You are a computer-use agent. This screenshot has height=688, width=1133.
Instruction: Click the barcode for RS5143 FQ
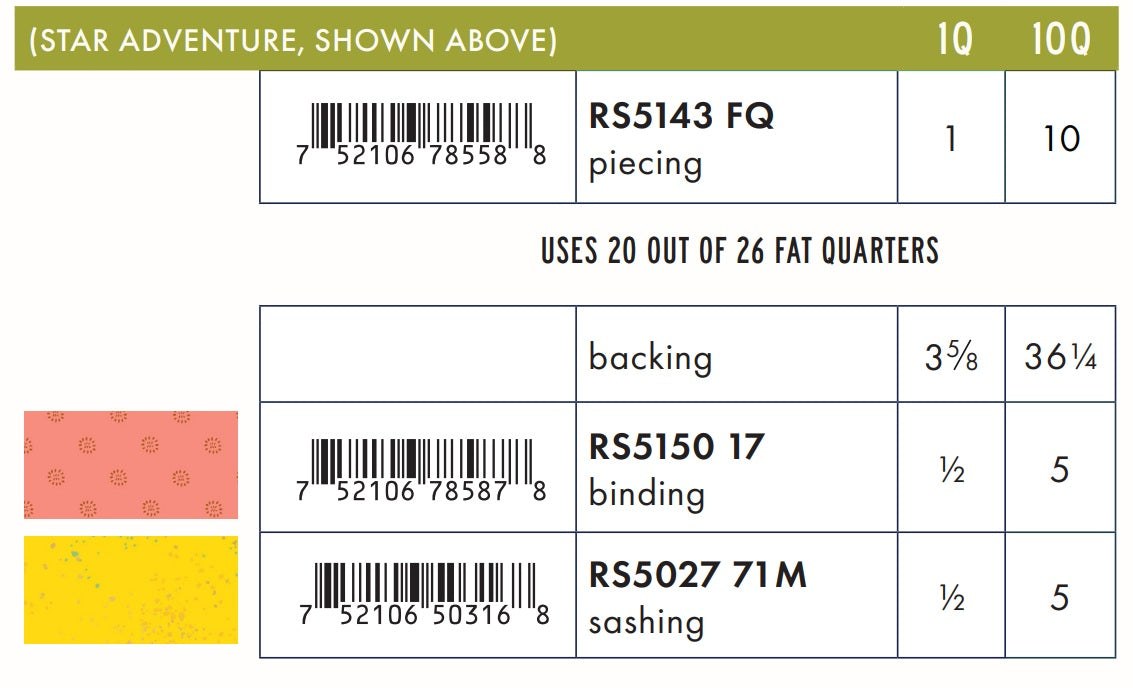[422, 135]
